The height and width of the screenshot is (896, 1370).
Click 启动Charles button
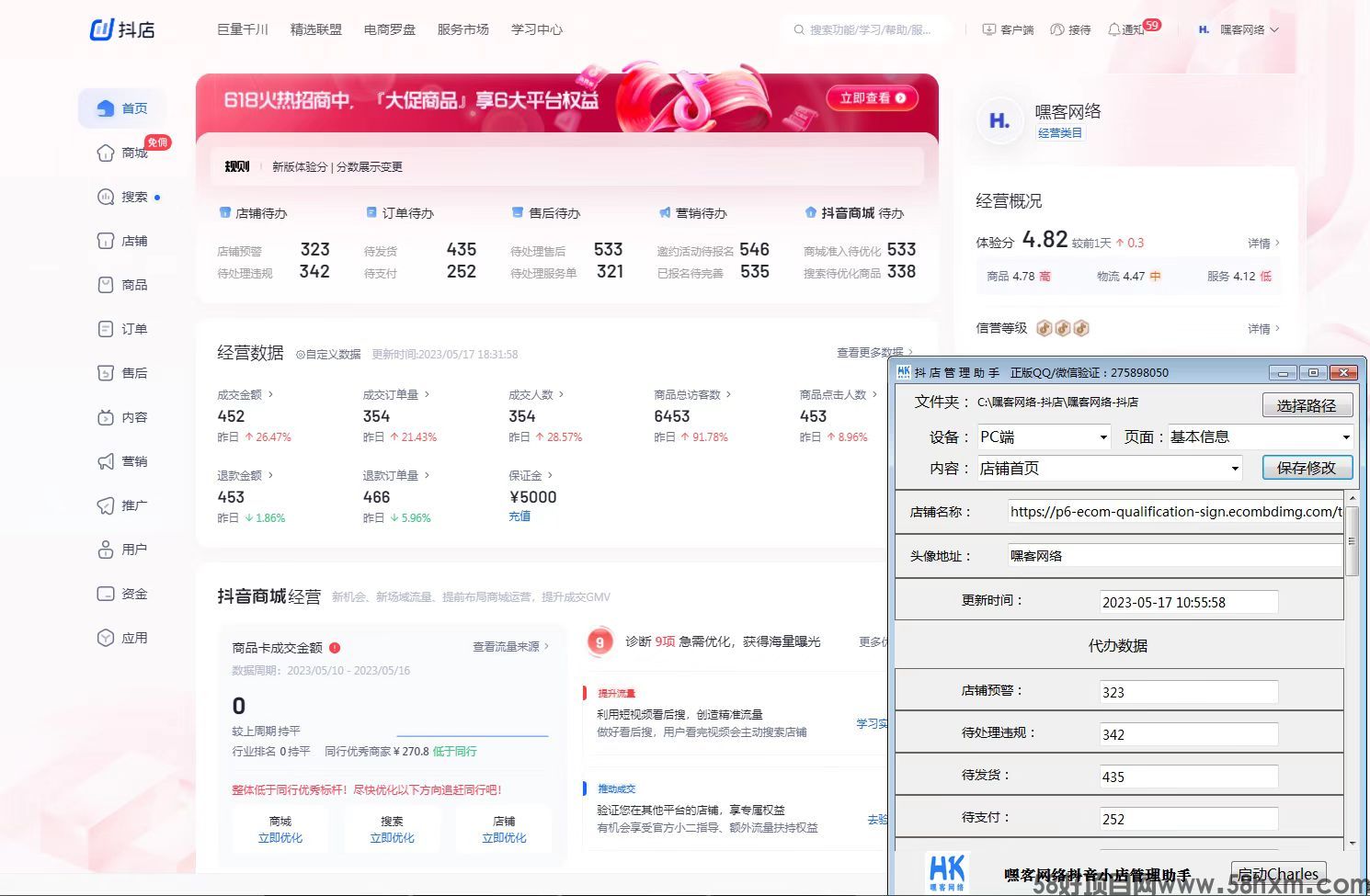[x=1278, y=874]
